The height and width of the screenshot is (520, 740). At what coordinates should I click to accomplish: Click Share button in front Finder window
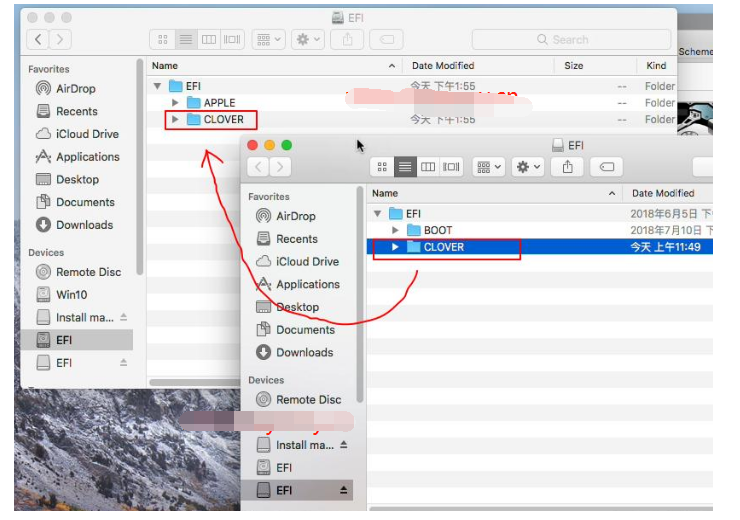click(568, 167)
